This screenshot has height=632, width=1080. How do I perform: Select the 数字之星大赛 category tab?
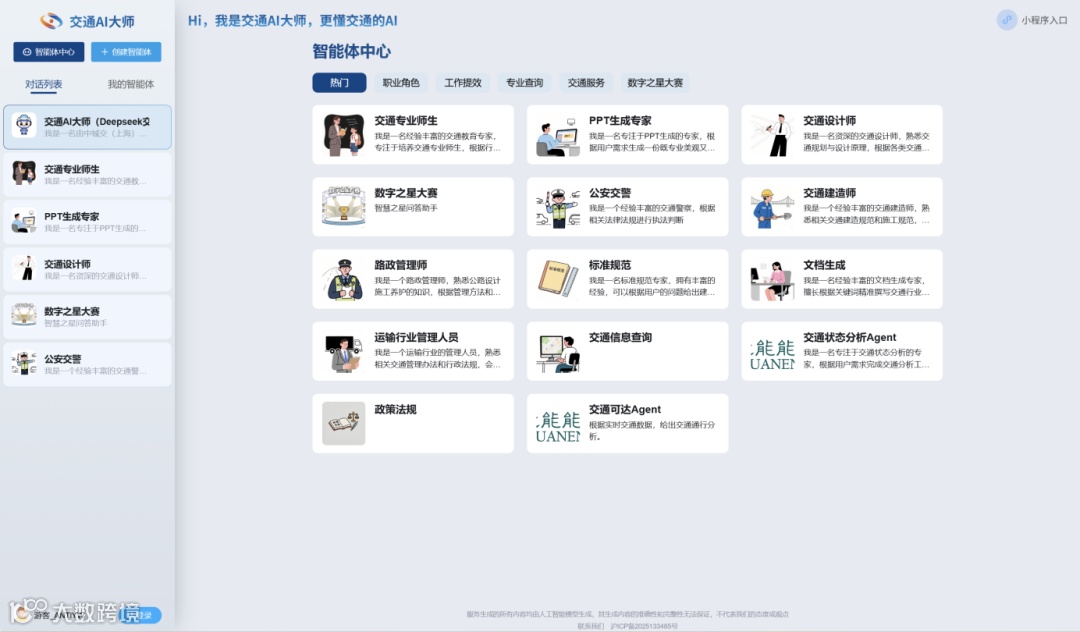coord(655,83)
